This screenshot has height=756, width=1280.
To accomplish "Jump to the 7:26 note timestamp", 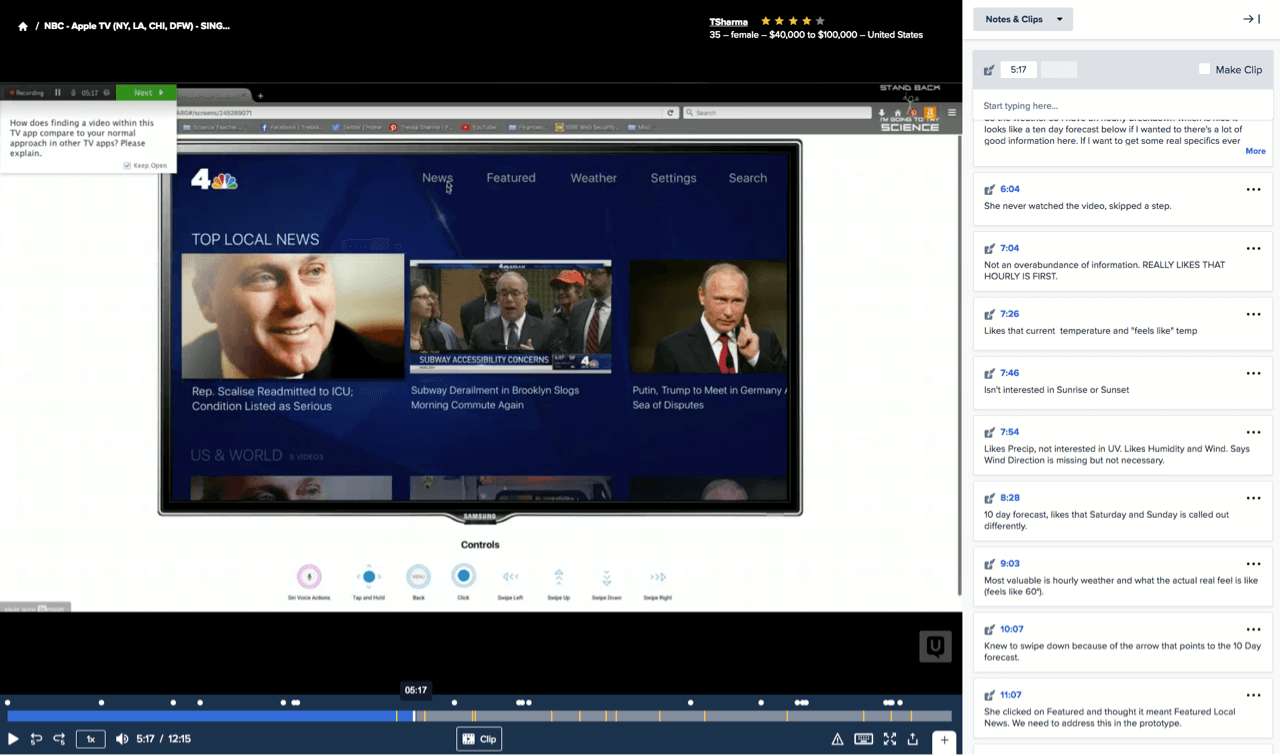I will point(1010,314).
